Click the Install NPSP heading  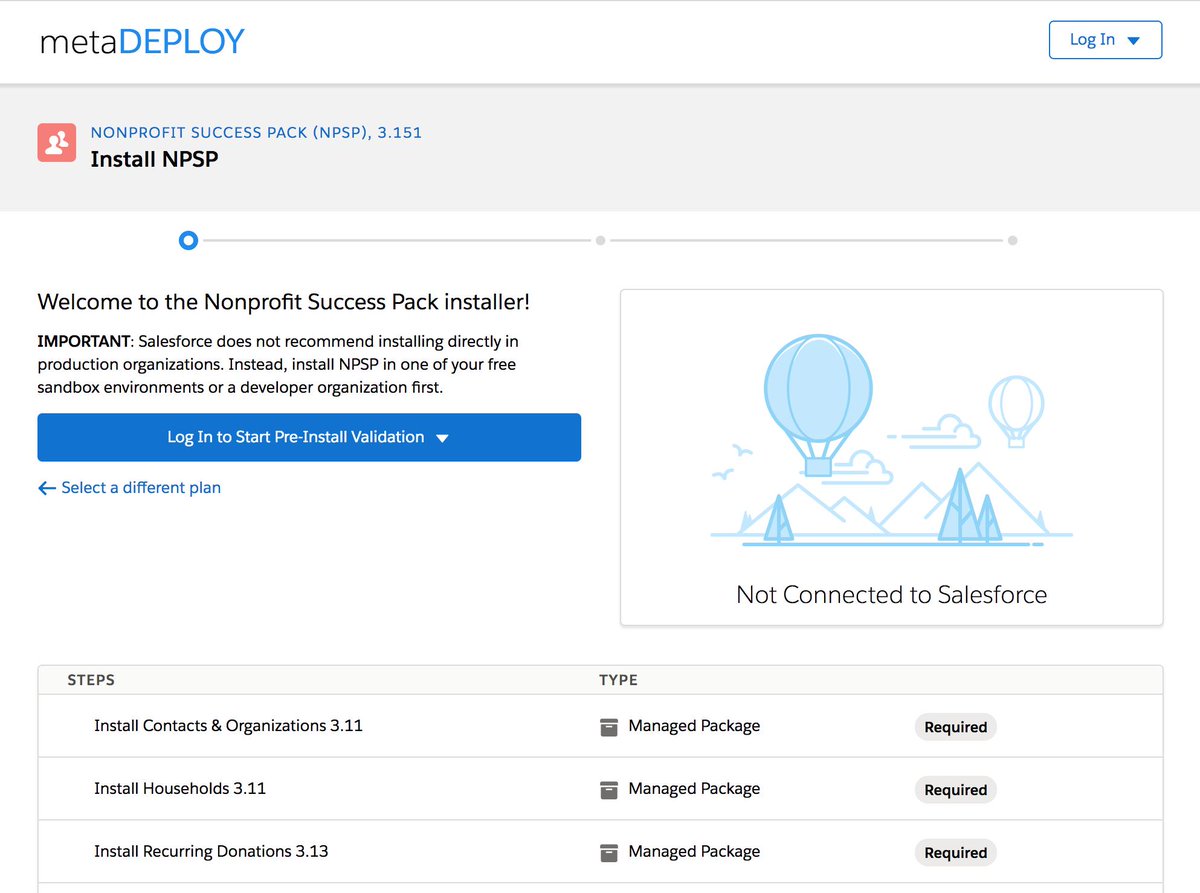tap(154, 159)
